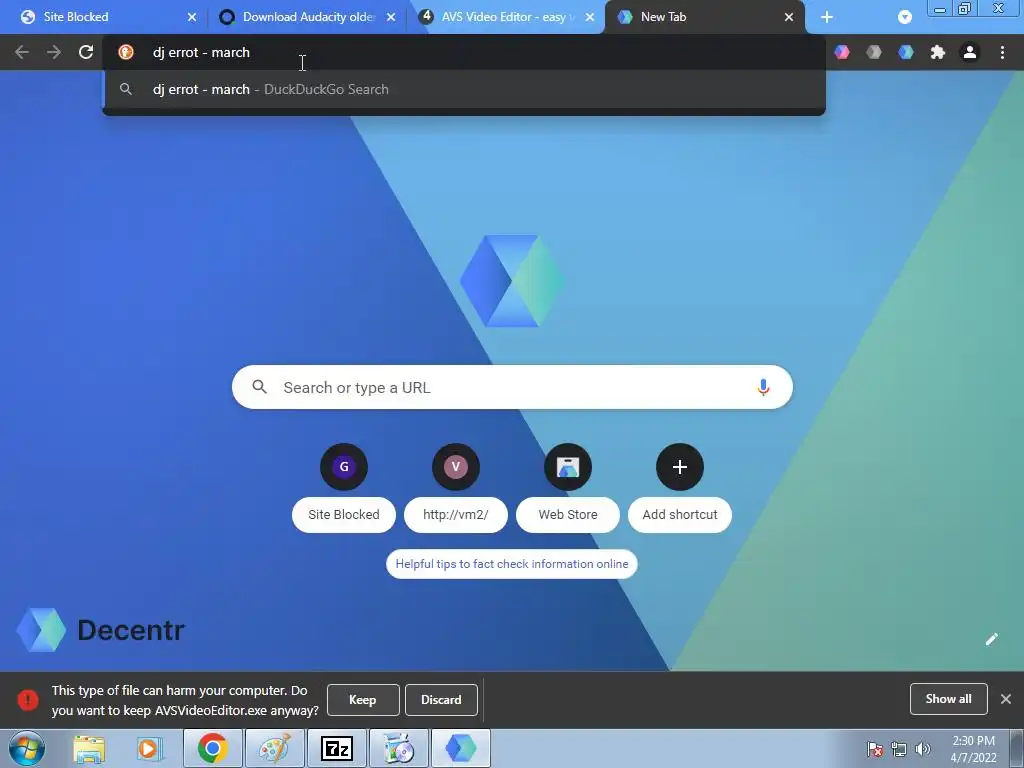Open the tab search dropdown arrow
Screen dimensions: 1024x768
[x=904, y=17]
